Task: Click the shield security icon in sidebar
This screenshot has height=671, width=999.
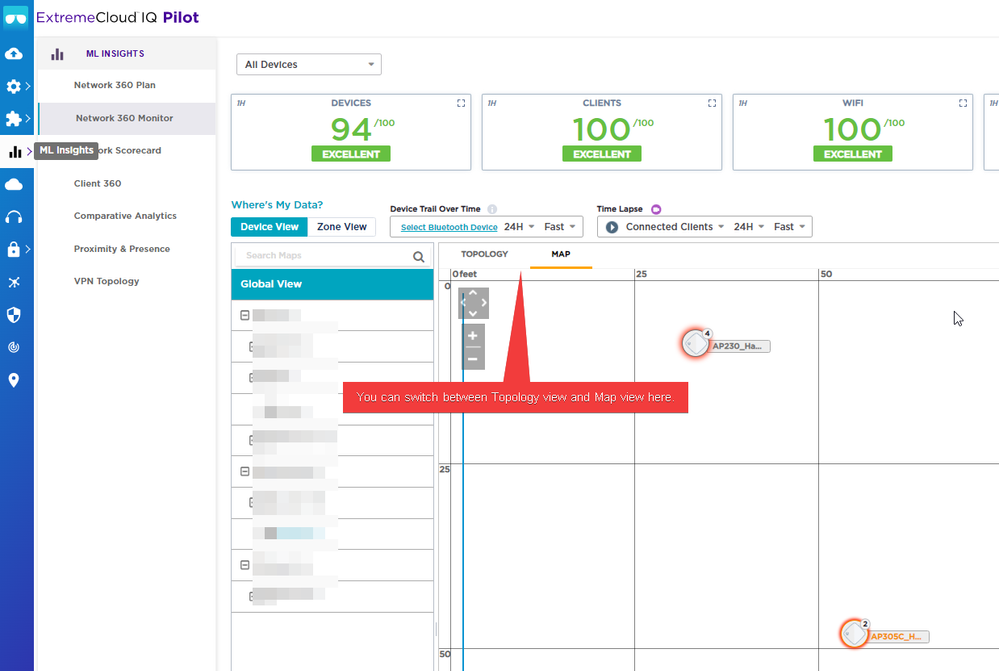Action: 14,315
